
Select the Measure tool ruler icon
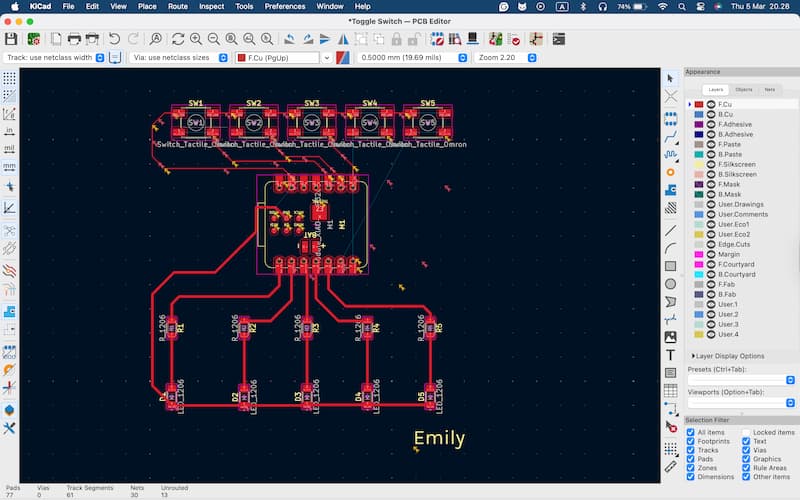670,465
